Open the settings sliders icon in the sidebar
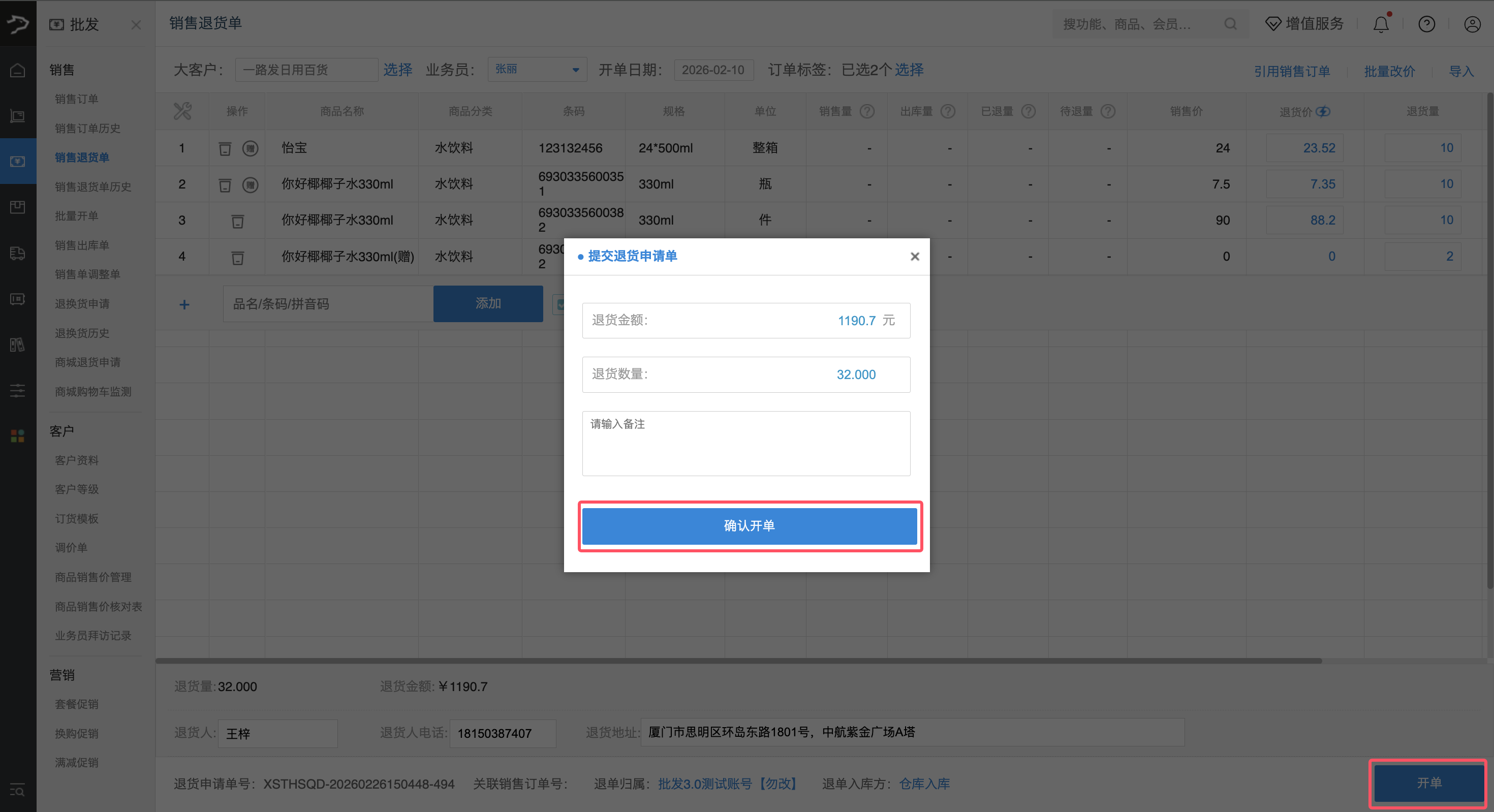 (x=17, y=390)
